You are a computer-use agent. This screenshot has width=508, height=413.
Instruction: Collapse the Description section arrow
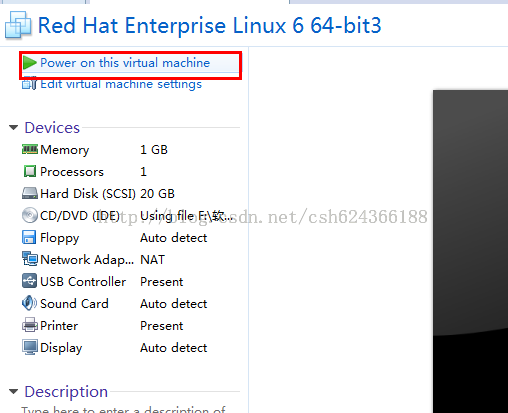click(13, 391)
